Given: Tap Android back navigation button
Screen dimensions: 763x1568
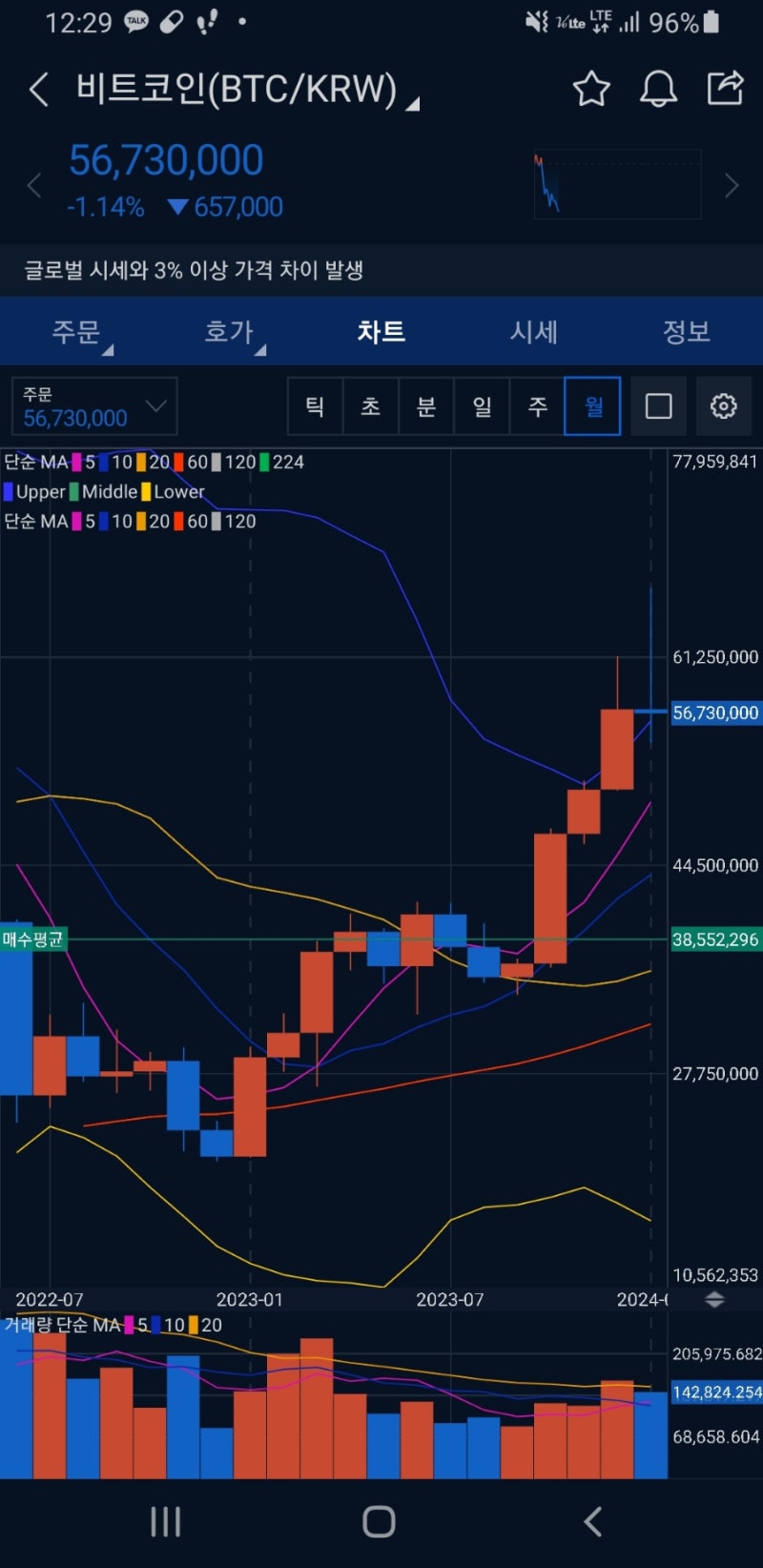Looking at the screenshot, I should (592, 1521).
